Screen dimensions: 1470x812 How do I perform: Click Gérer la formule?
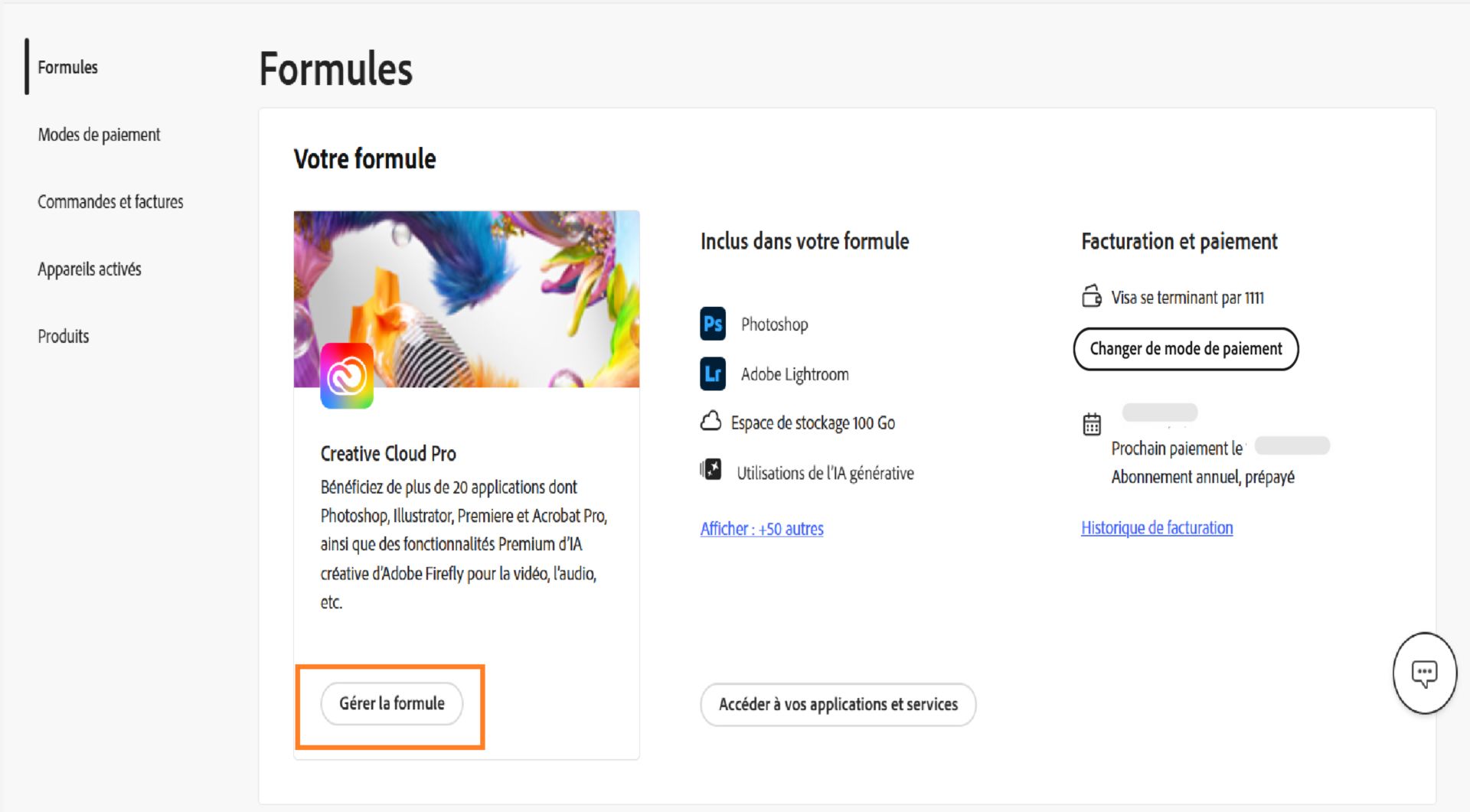point(392,703)
